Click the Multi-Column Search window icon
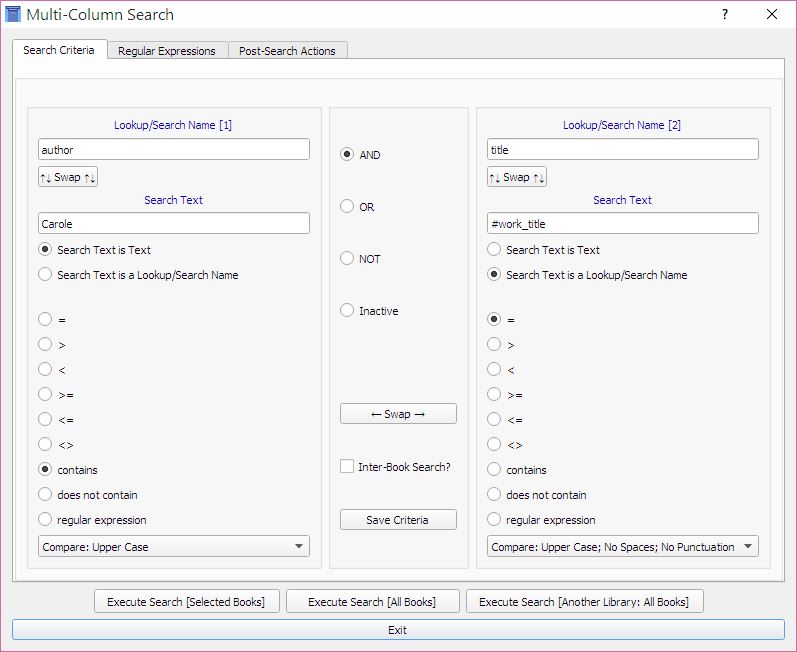Viewport: 797px width, 652px height. (x=13, y=14)
